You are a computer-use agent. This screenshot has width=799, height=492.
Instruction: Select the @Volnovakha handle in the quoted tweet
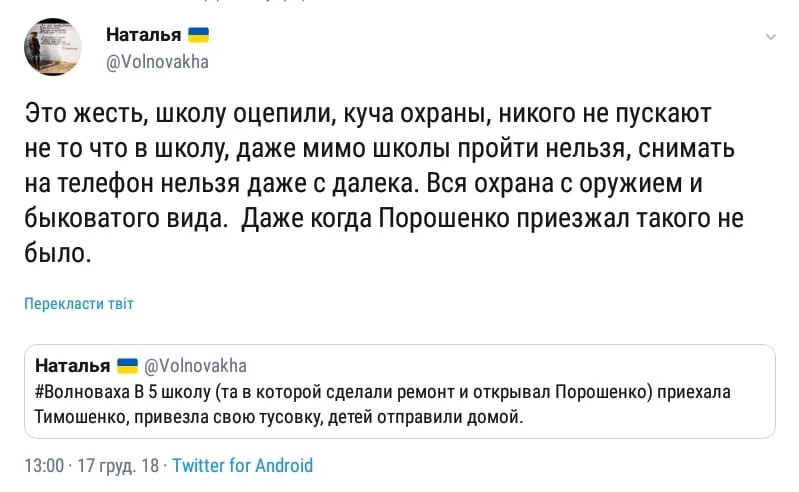tap(196, 365)
